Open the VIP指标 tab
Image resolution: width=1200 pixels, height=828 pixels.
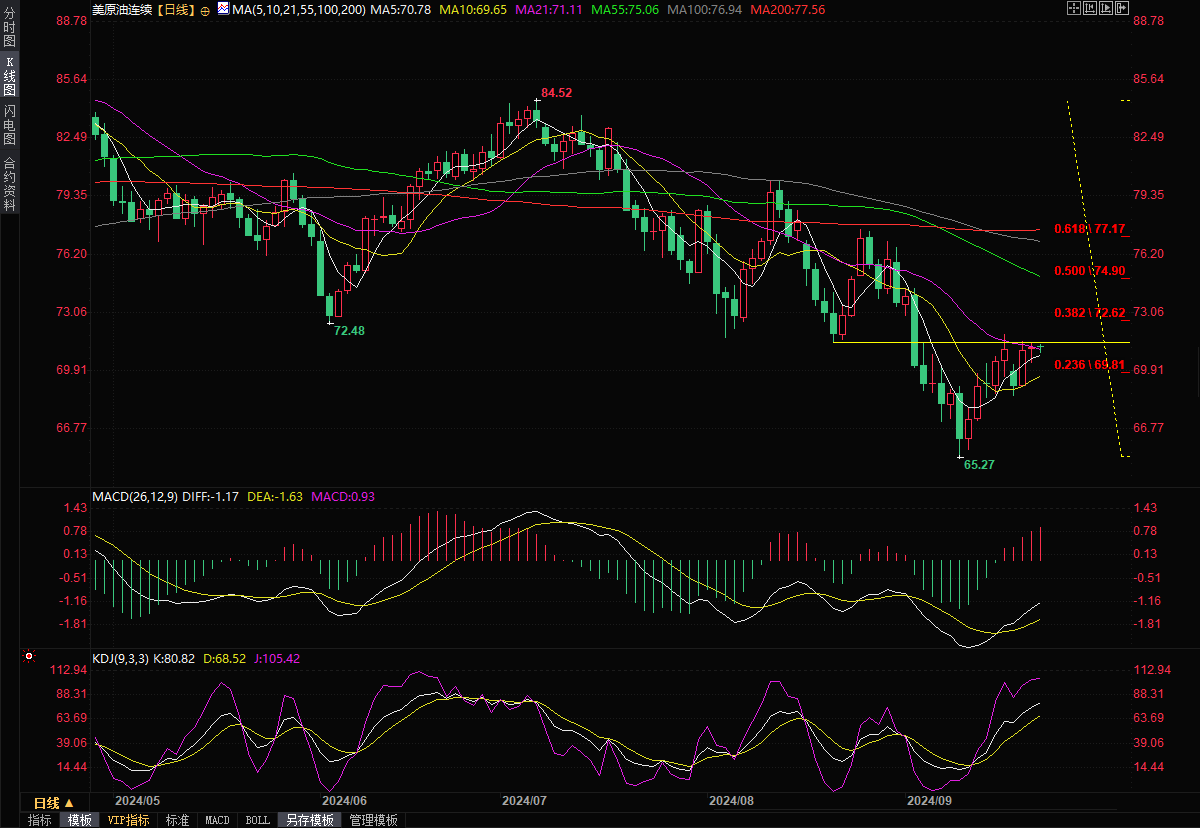[x=129, y=820]
